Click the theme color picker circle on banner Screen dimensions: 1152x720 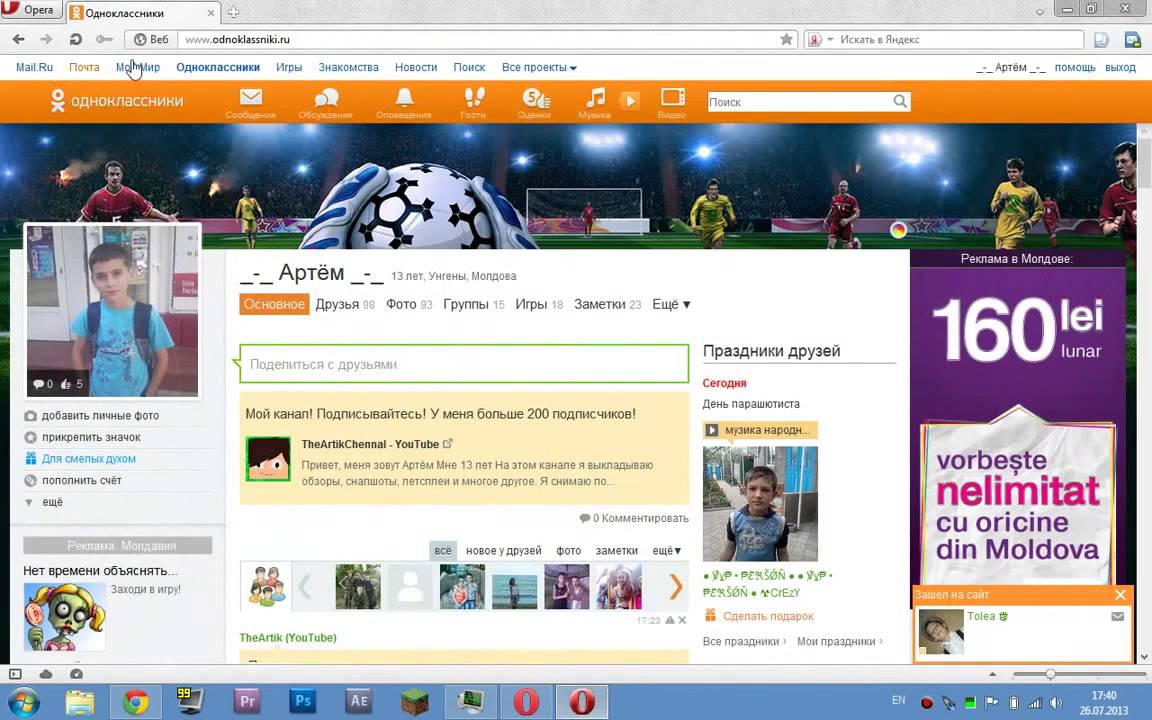pos(898,231)
